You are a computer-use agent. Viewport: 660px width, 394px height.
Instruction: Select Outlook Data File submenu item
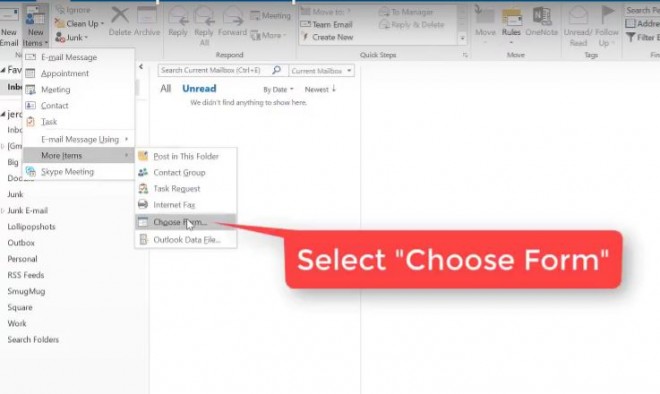(x=186, y=240)
